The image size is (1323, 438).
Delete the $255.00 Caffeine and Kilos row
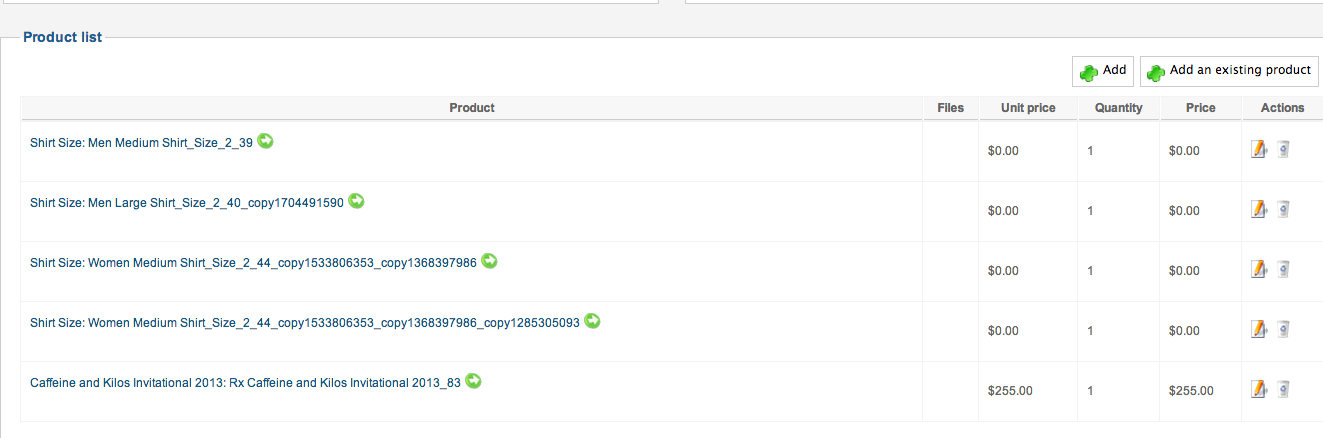[x=1283, y=390]
